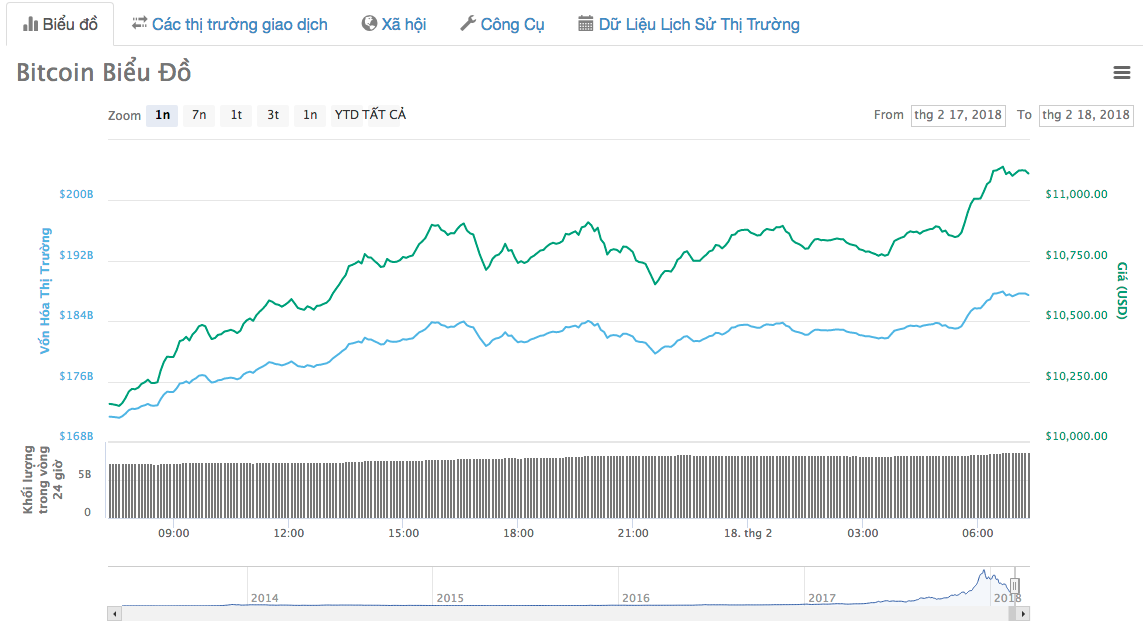Click the 06:00 time axis label
This screenshot has width=1146, height=634.
[x=978, y=533]
